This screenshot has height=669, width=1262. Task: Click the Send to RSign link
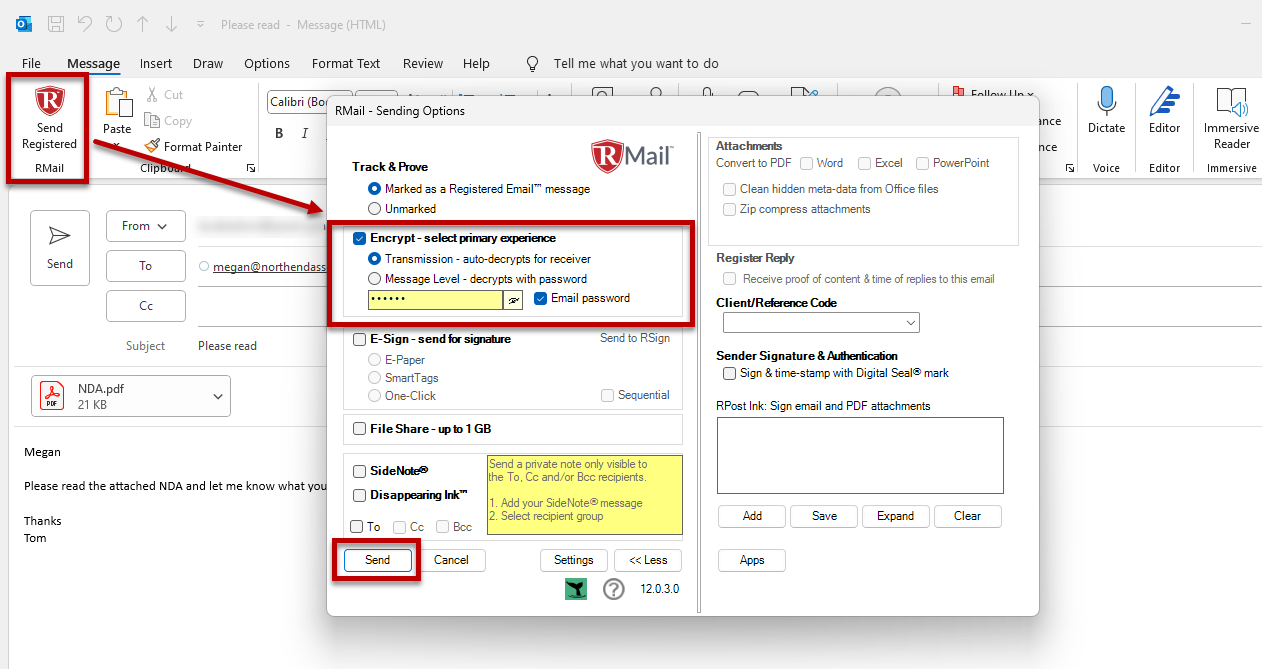[x=635, y=338]
